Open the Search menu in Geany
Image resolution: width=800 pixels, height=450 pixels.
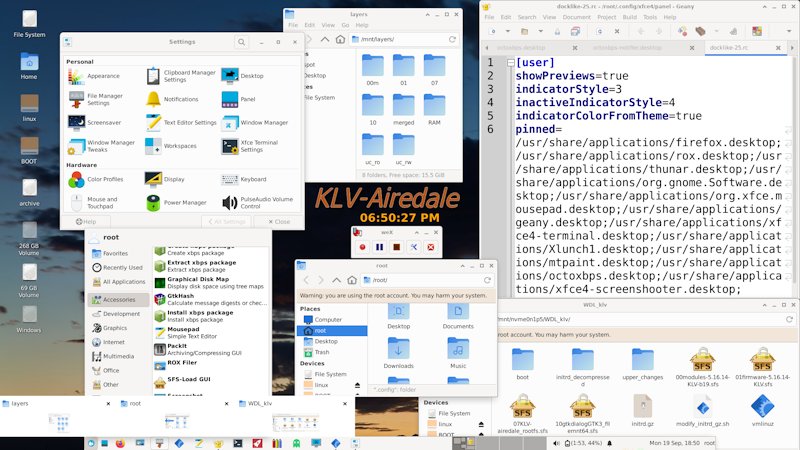(527, 17)
